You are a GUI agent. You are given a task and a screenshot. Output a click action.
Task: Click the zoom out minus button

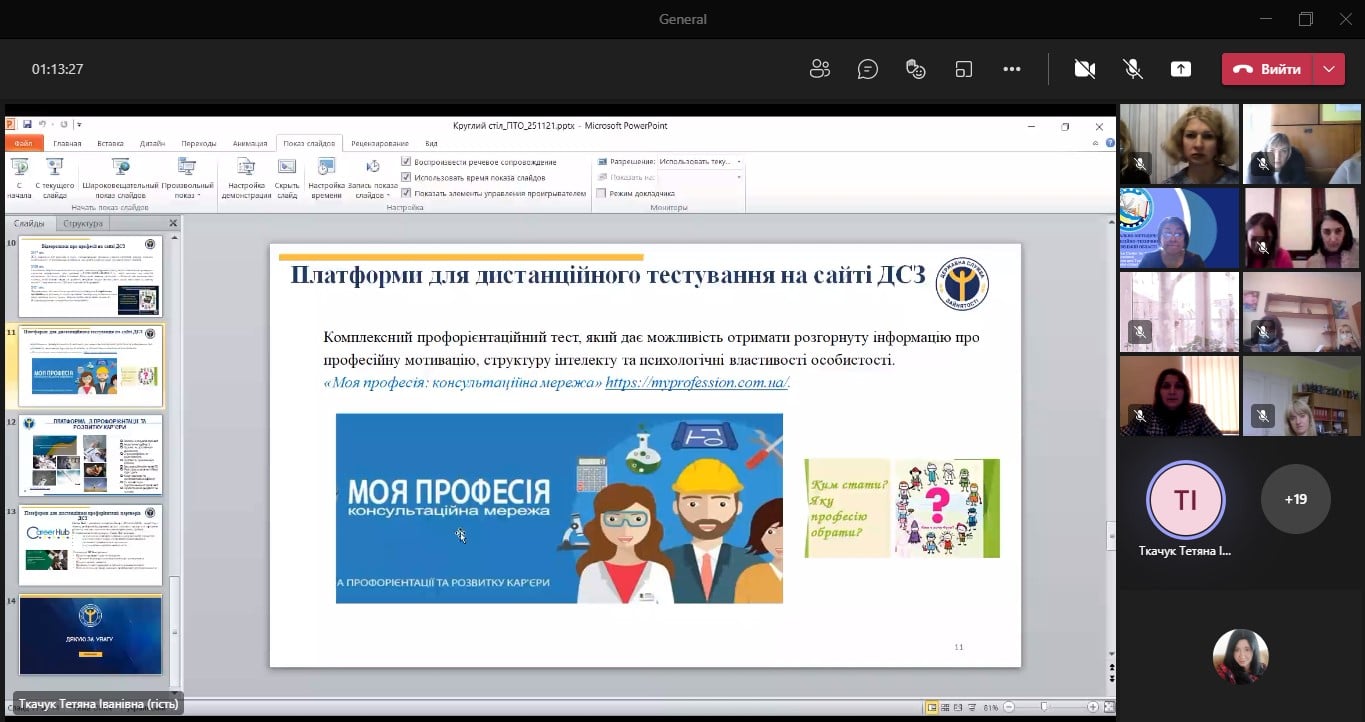(1007, 707)
